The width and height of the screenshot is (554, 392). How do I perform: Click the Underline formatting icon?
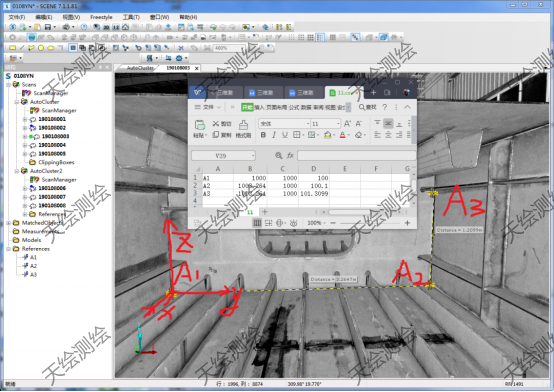pos(285,135)
